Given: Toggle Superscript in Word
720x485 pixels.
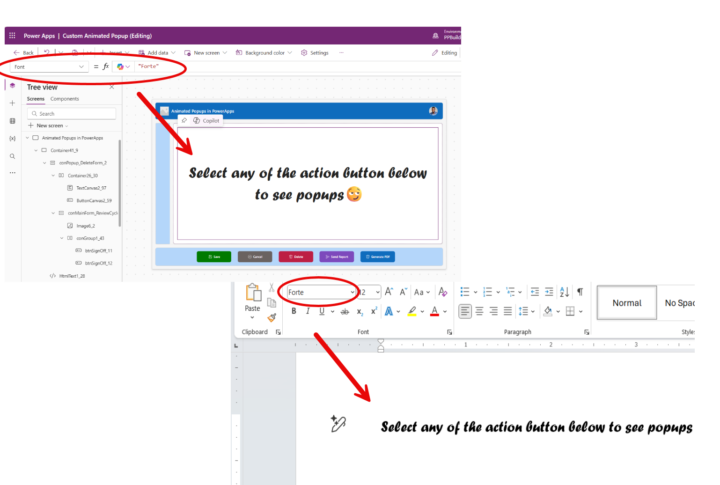Looking at the screenshot, I should (x=374, y=311).
